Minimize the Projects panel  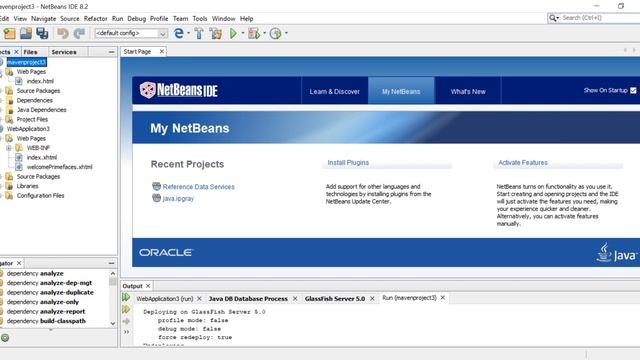pyautogui.click(x=111, y=52)
